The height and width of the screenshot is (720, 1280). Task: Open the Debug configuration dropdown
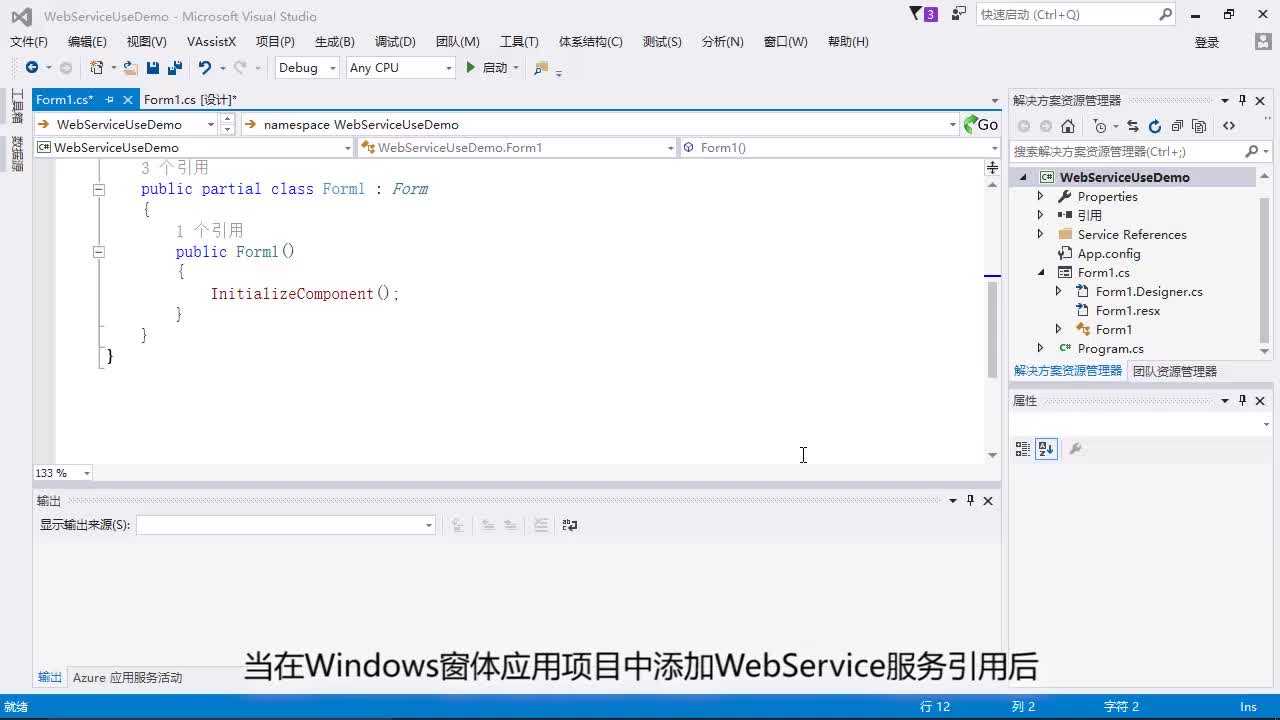[x=306, y=67]
